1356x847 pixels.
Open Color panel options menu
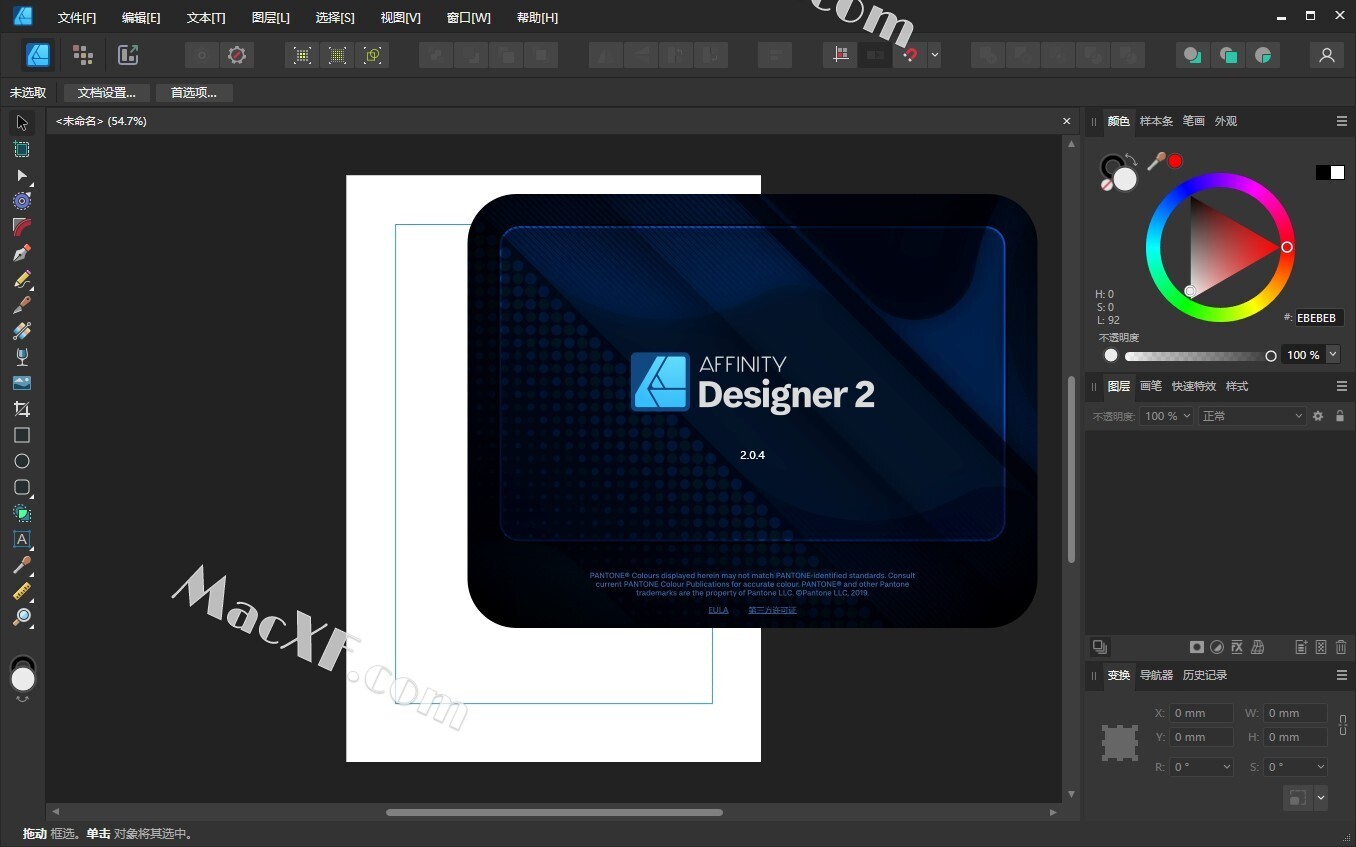pyautogui.click(x=1342, y=121)
